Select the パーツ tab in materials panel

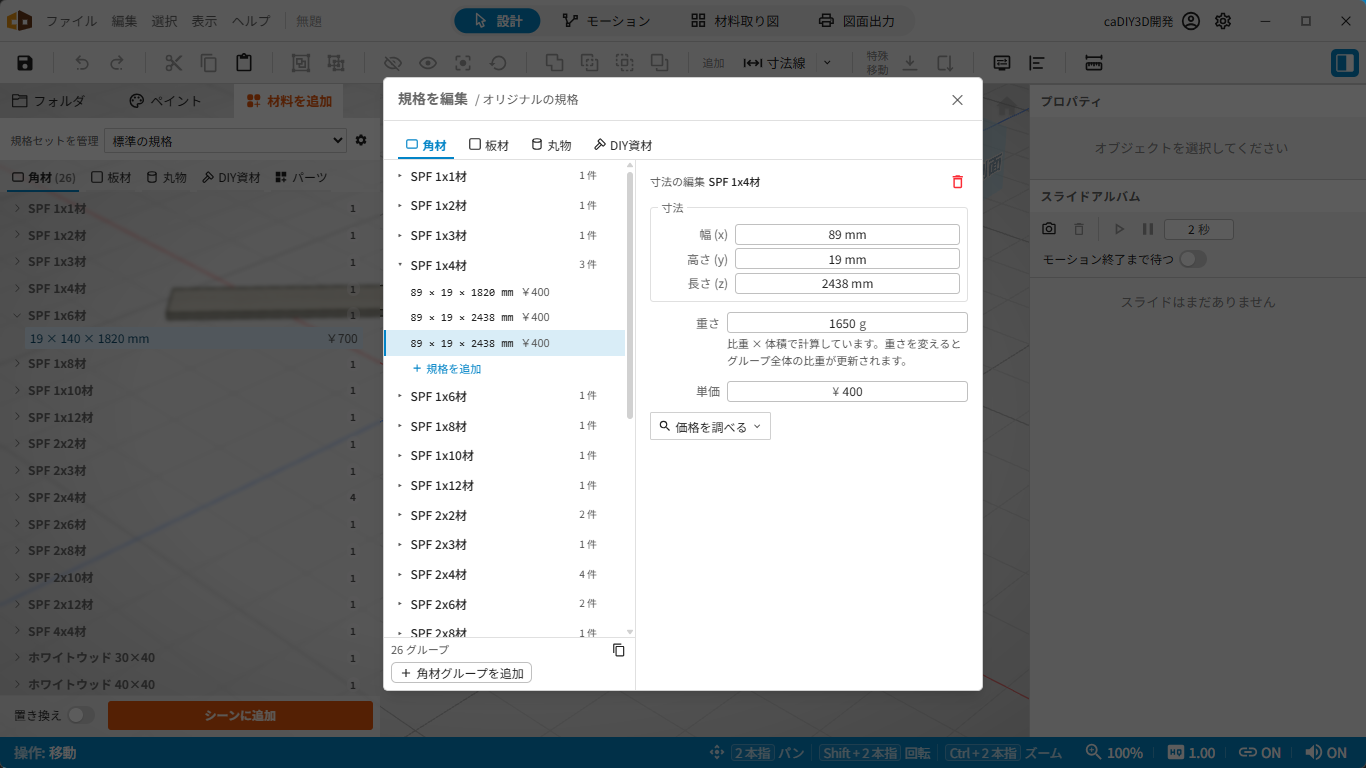coord(301,177)
